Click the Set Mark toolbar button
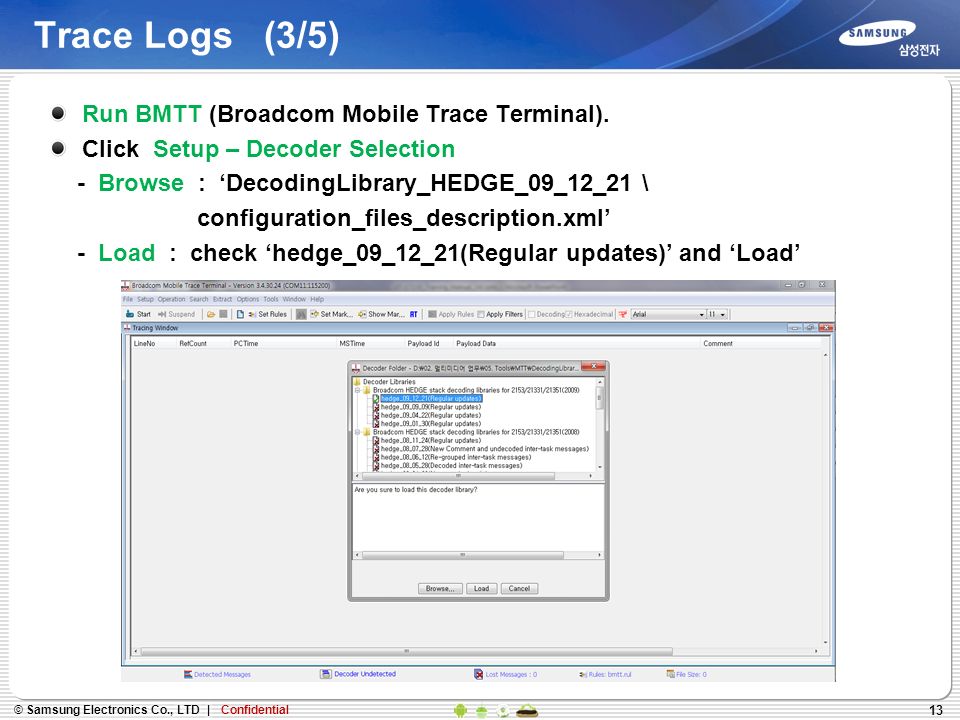 pos(331,314)
